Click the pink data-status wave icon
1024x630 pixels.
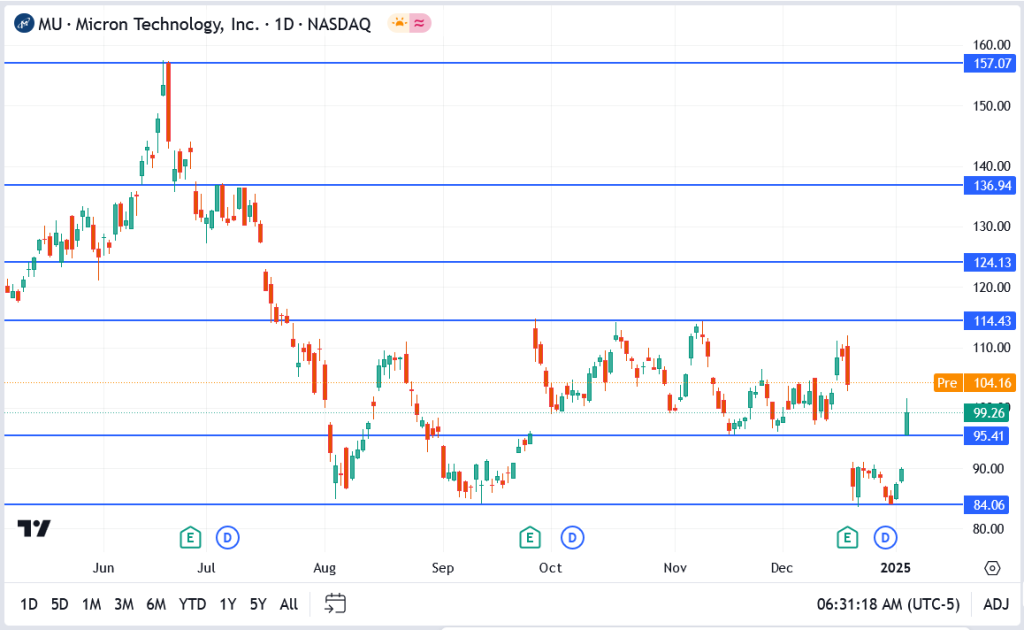pyautogui.click(x=420, y=24)
